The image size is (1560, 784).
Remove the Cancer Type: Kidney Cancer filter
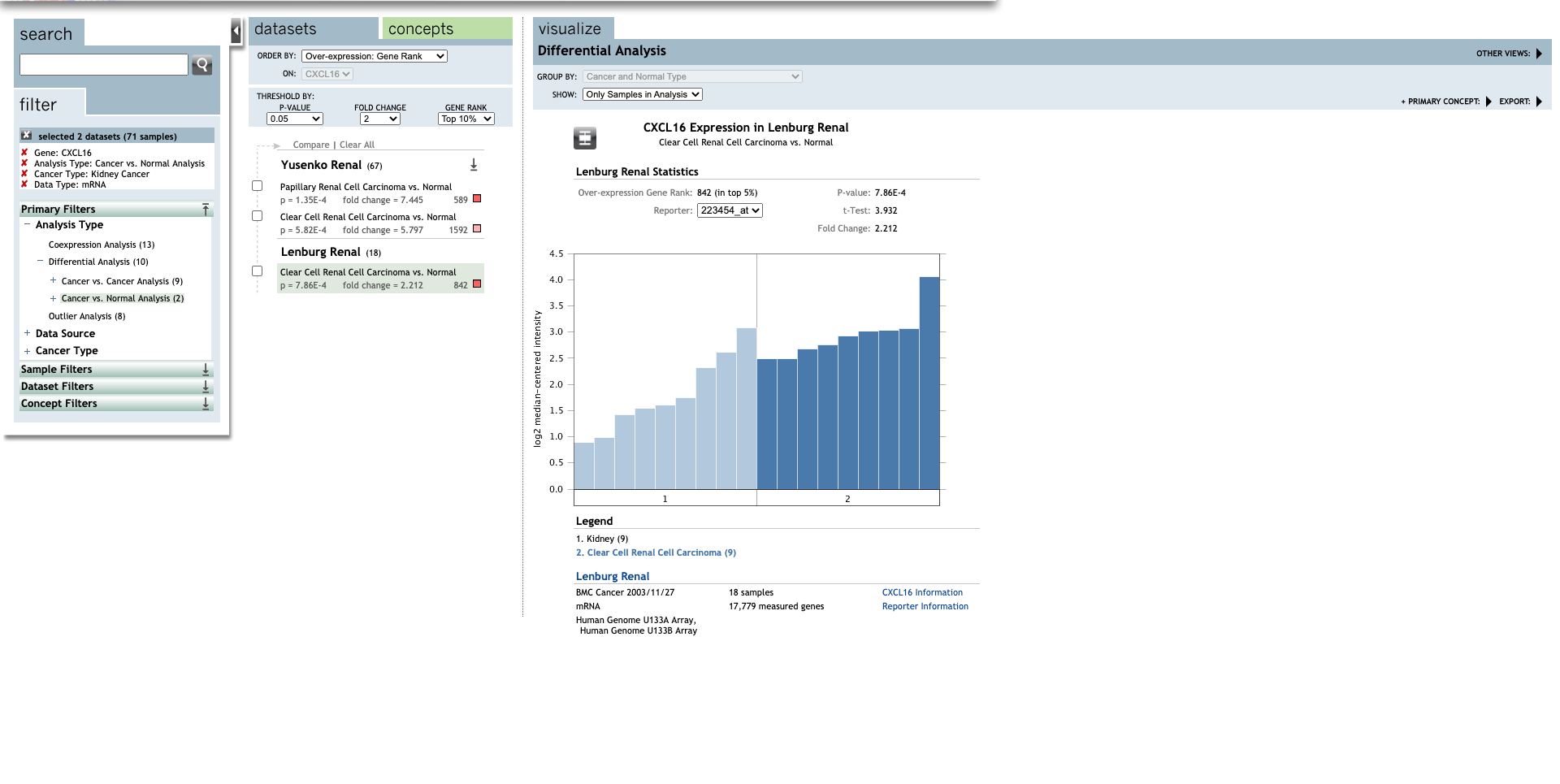pos(24,173)
